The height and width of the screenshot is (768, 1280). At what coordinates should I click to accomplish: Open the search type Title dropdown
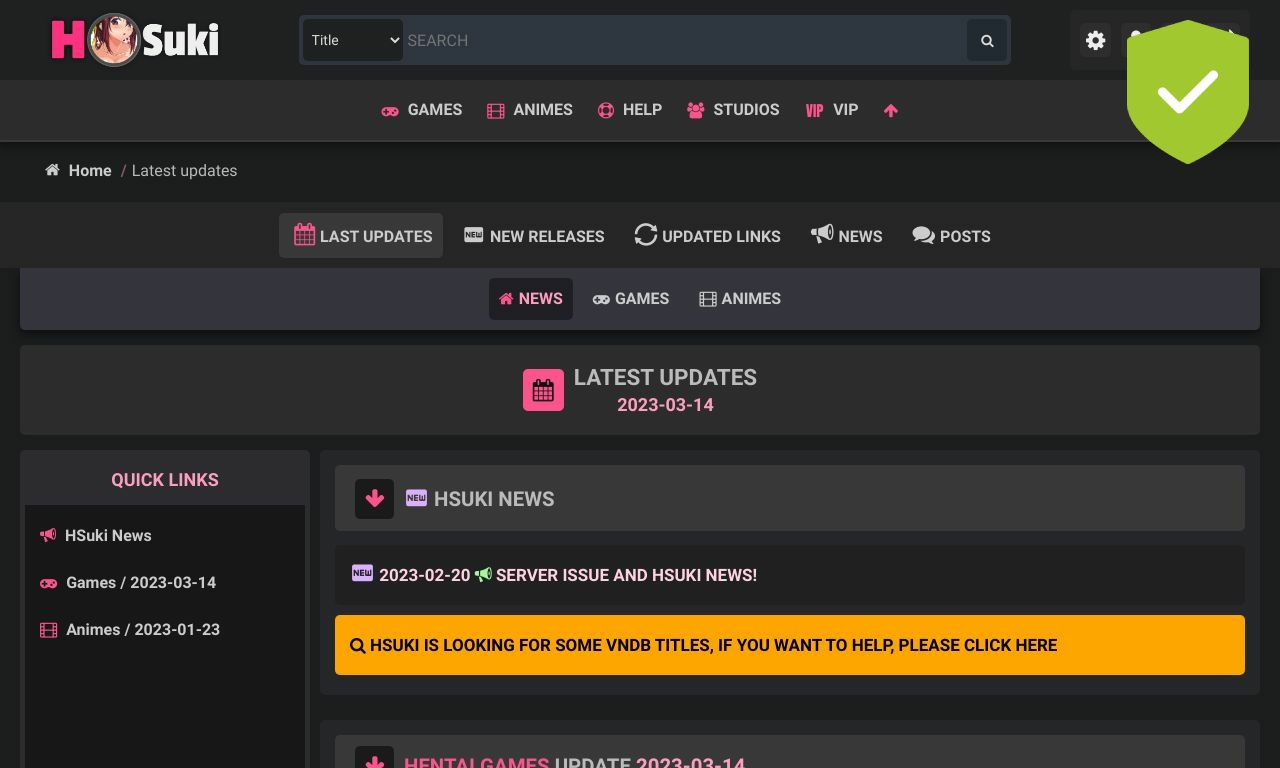point(353,40)
